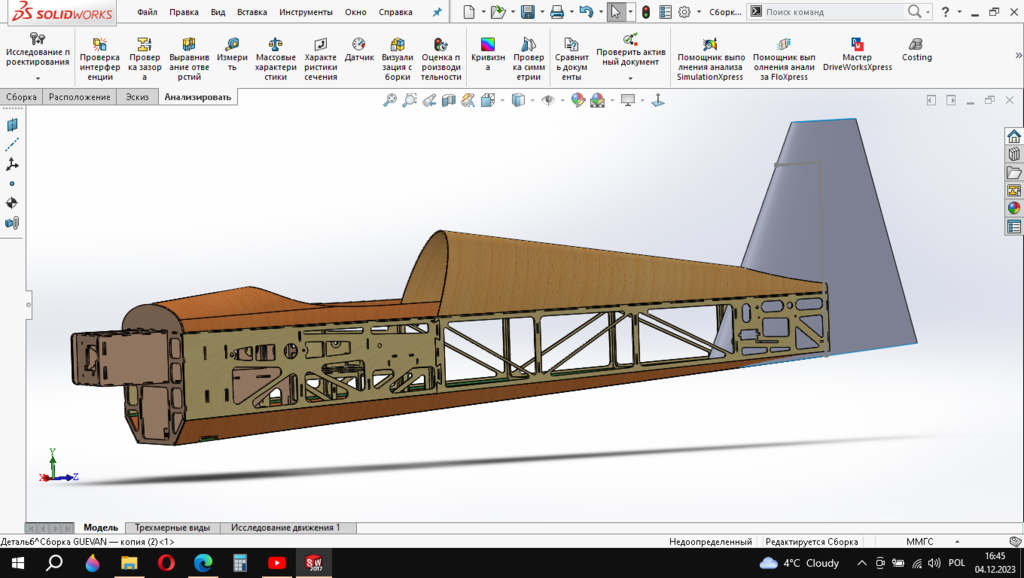Open the Исследование движения 1 tab
Viewport: 1024px width, 578px height.
pos(285,527)
